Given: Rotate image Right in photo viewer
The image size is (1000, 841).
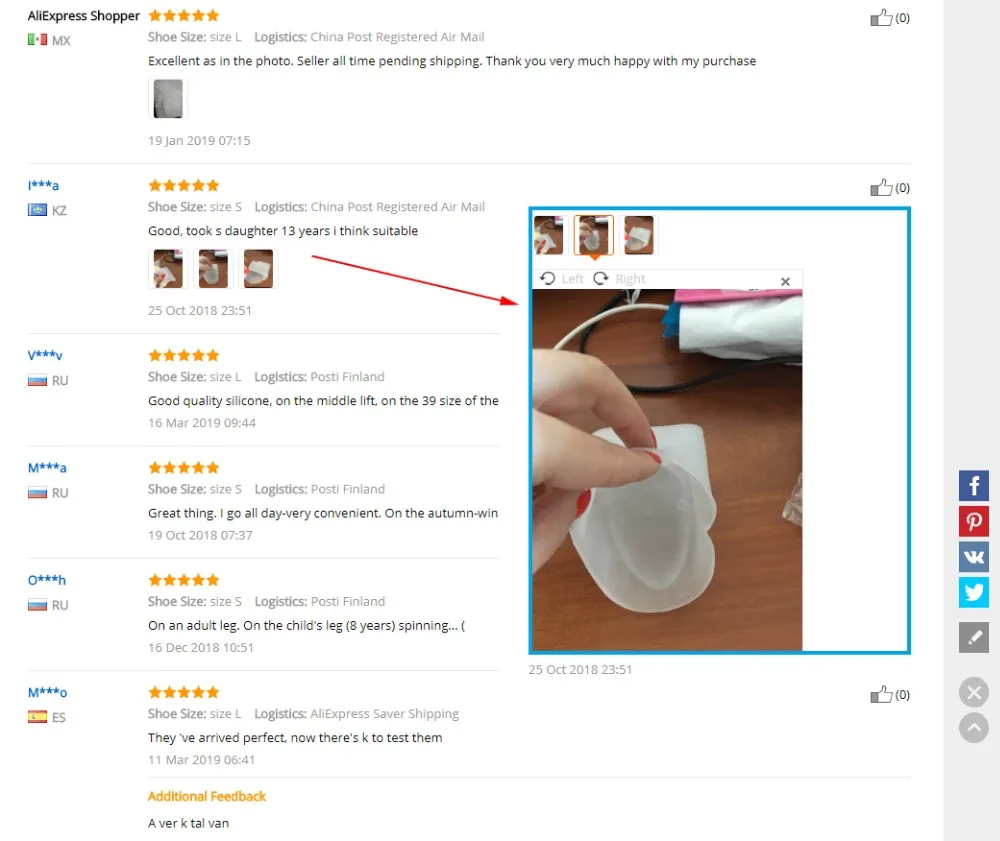Looking at the screenshot, I should click(x=619, y=279).
